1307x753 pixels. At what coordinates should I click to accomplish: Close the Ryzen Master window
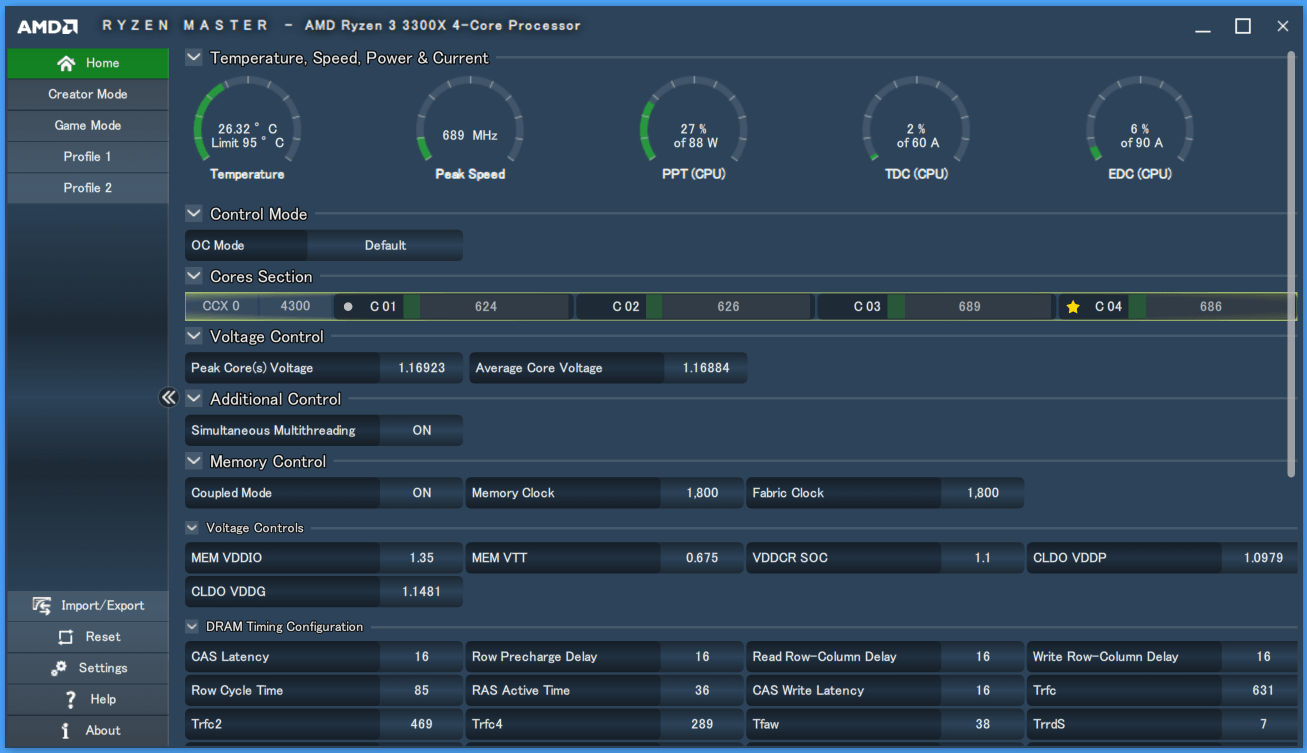pos(1283,26)
